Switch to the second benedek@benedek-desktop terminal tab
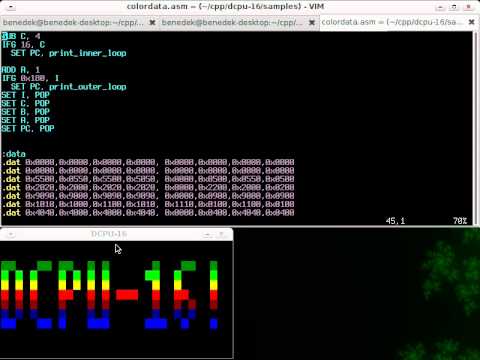 [x=232, y=22]
